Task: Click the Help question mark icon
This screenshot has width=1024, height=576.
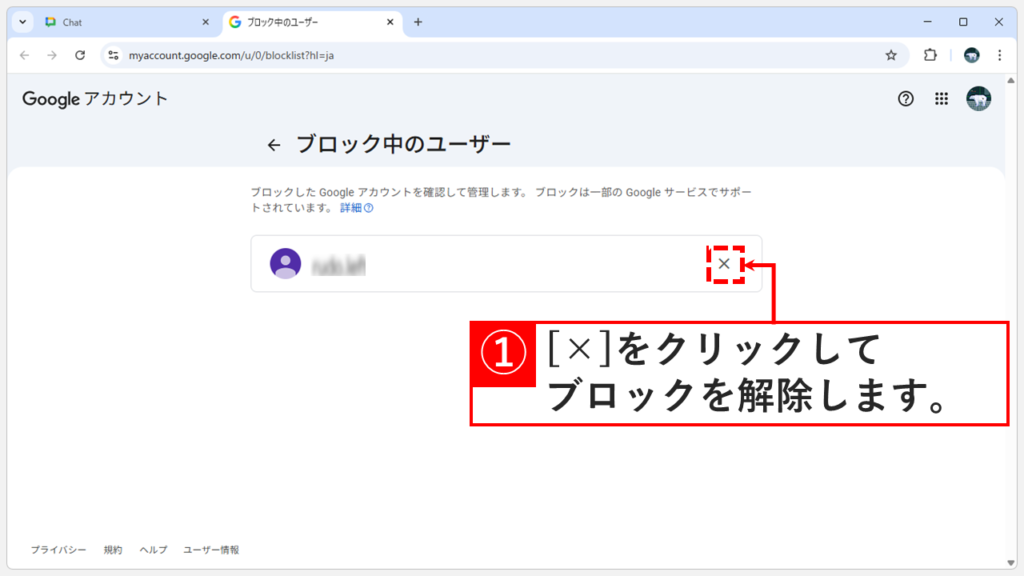Action: [905, 99]
